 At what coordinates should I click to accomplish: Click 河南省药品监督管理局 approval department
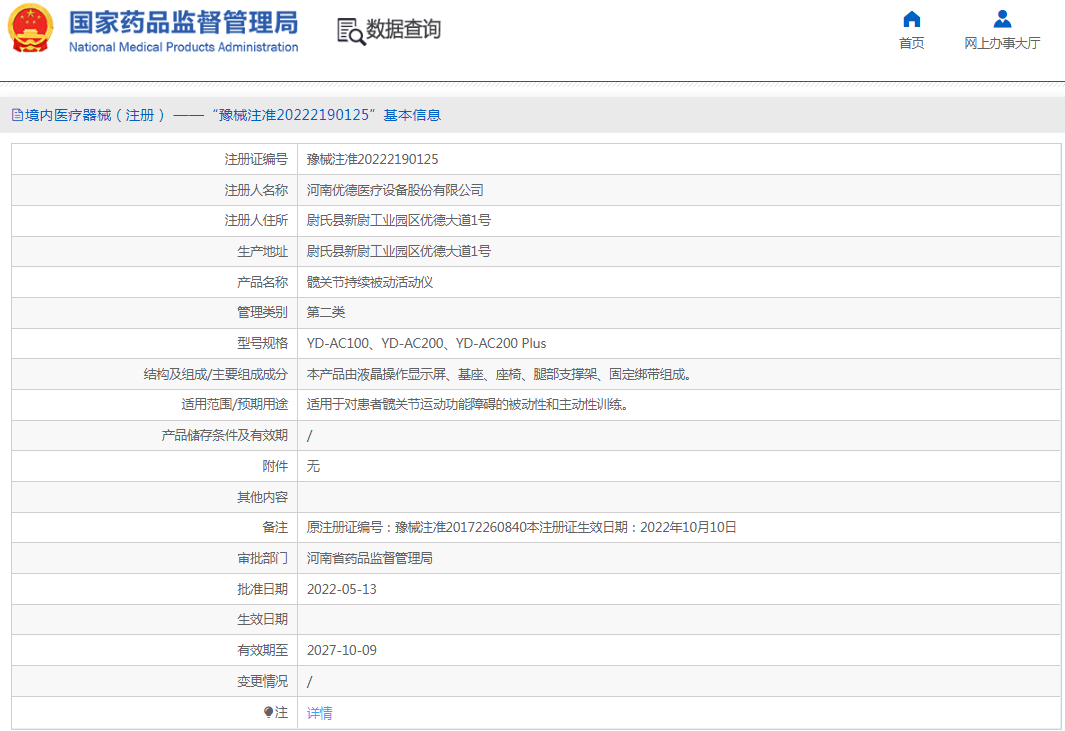click(x=369, y=558)
